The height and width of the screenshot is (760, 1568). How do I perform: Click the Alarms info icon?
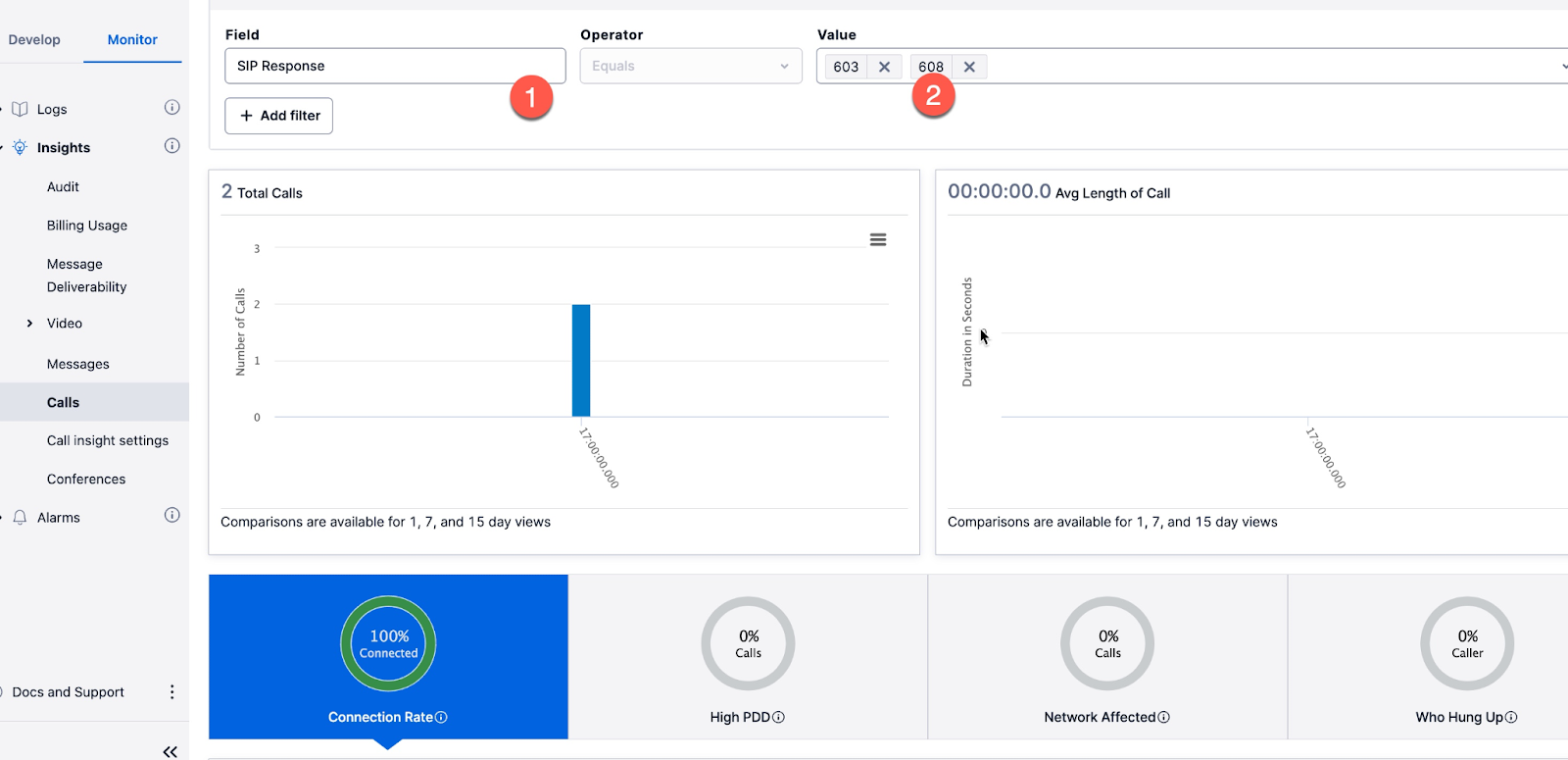click(171, 515)
